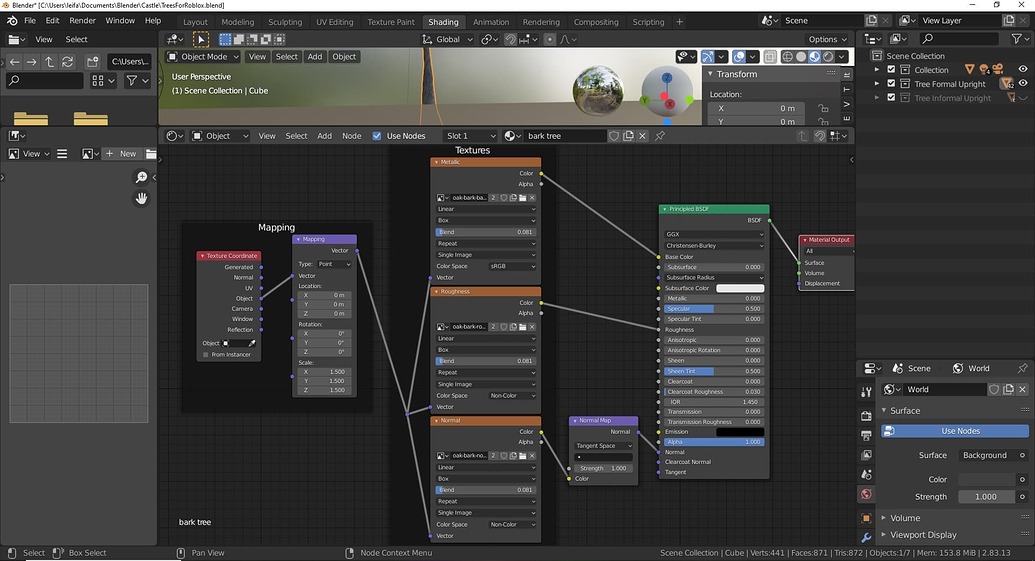This screenshot has height=561, width=1035.
Task: Toggle viewport overlays button
Action: click(x=739, y=57)
